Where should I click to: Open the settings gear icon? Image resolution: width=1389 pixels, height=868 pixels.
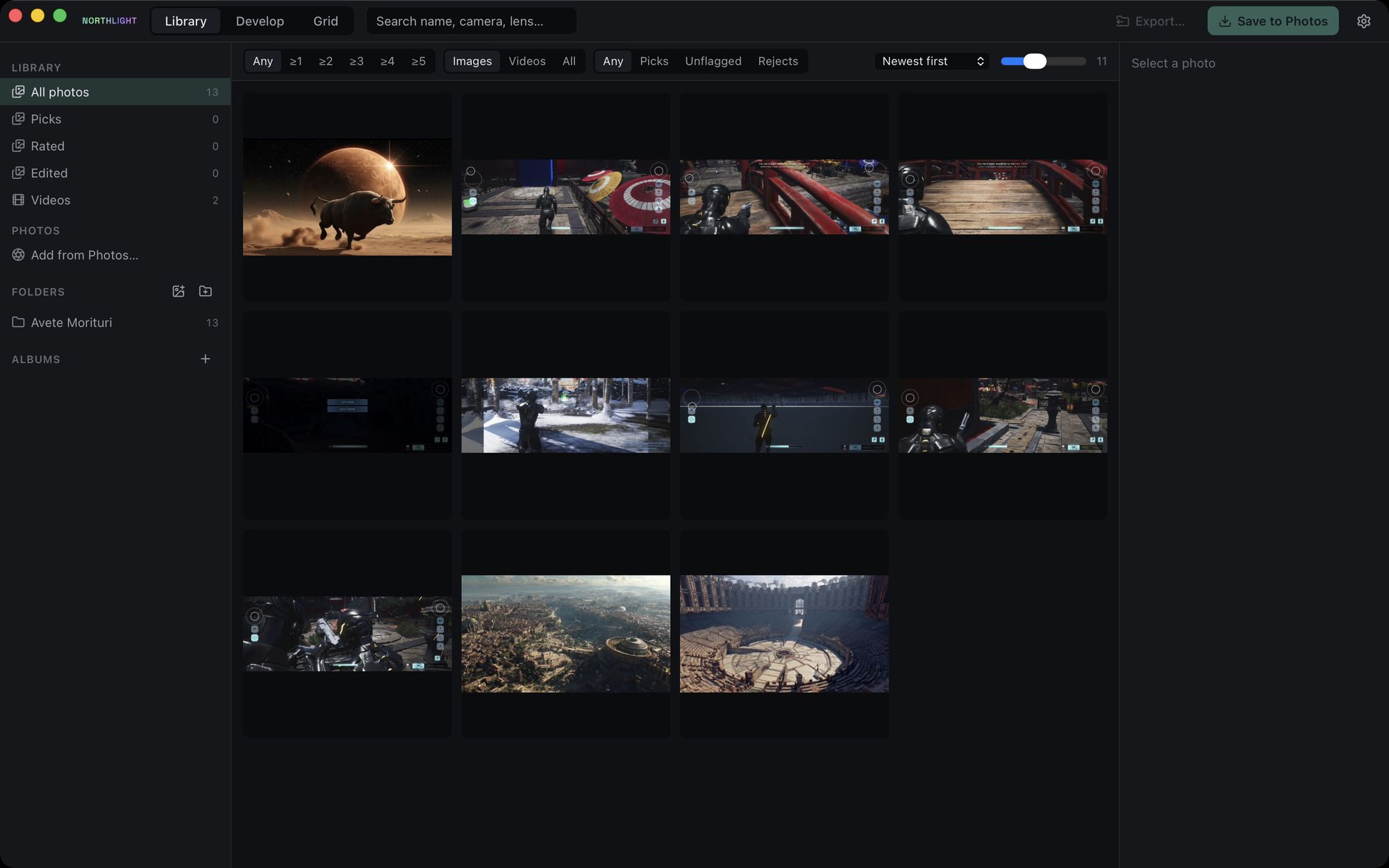tap(1363, 22)
